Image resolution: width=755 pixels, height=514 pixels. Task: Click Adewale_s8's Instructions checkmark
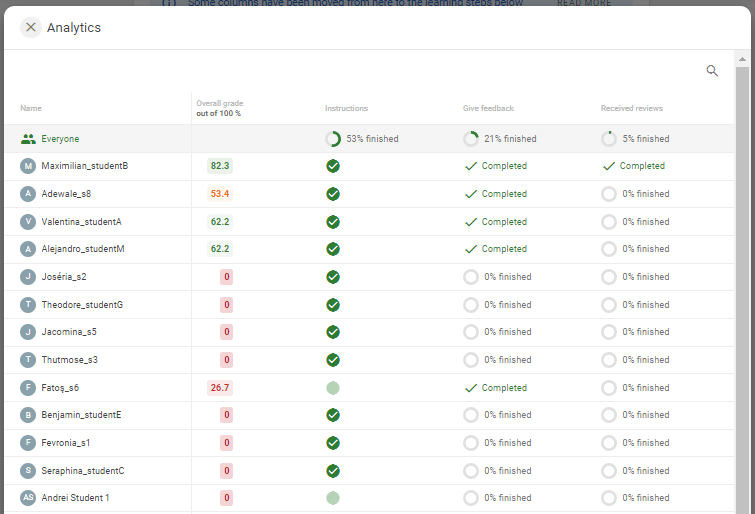pos(333,194)
